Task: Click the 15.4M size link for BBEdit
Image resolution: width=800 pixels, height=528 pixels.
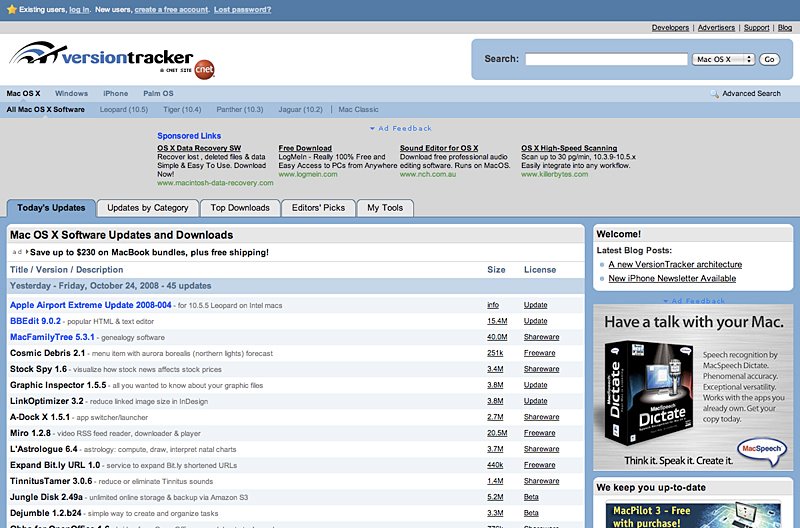Action: (x=497, y=321)
